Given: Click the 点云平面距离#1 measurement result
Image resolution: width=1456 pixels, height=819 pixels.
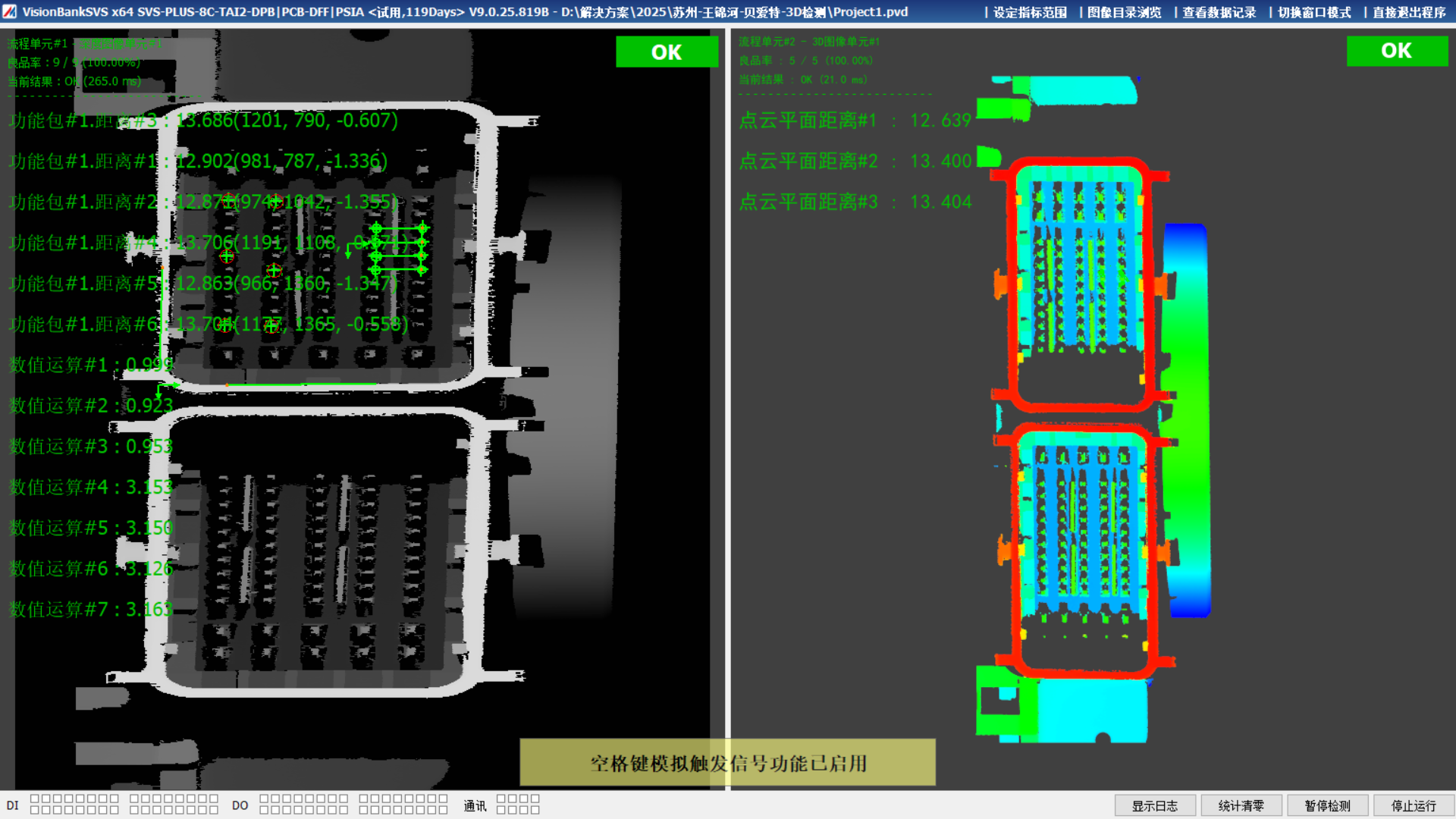Looking at the screenshot, I should (855, 121).
